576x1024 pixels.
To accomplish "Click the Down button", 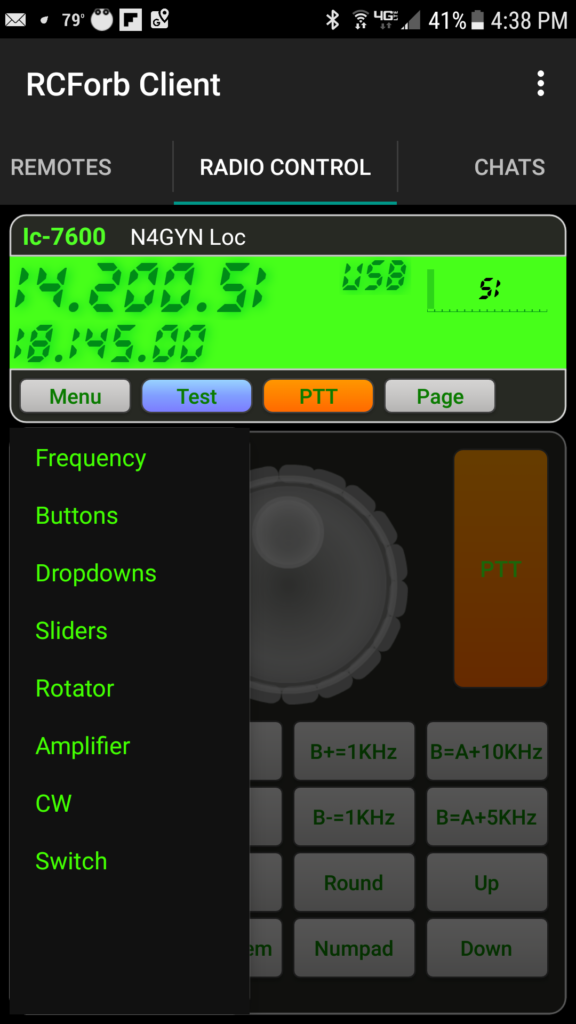I will click(x=487, y=948).
